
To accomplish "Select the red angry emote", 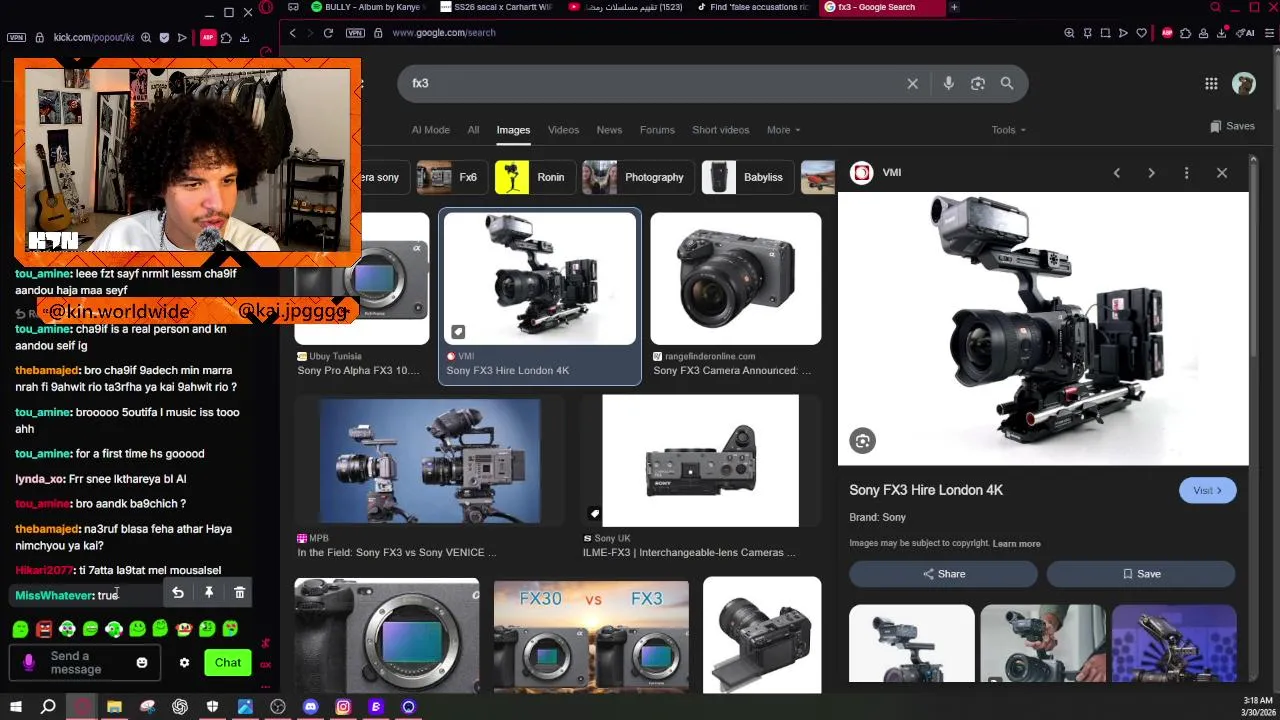I will (x=44, y=629).
